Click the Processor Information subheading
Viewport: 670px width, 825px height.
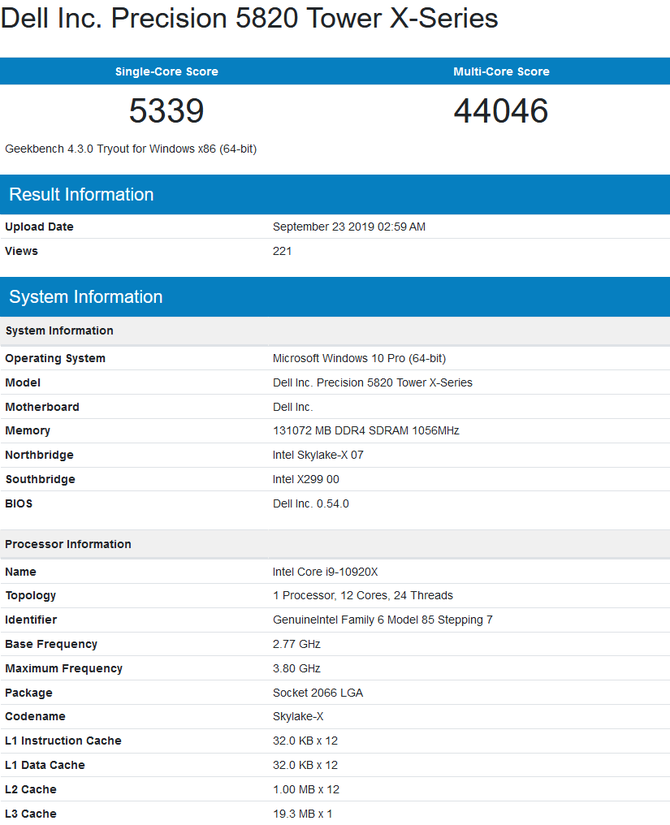[335, 544]
